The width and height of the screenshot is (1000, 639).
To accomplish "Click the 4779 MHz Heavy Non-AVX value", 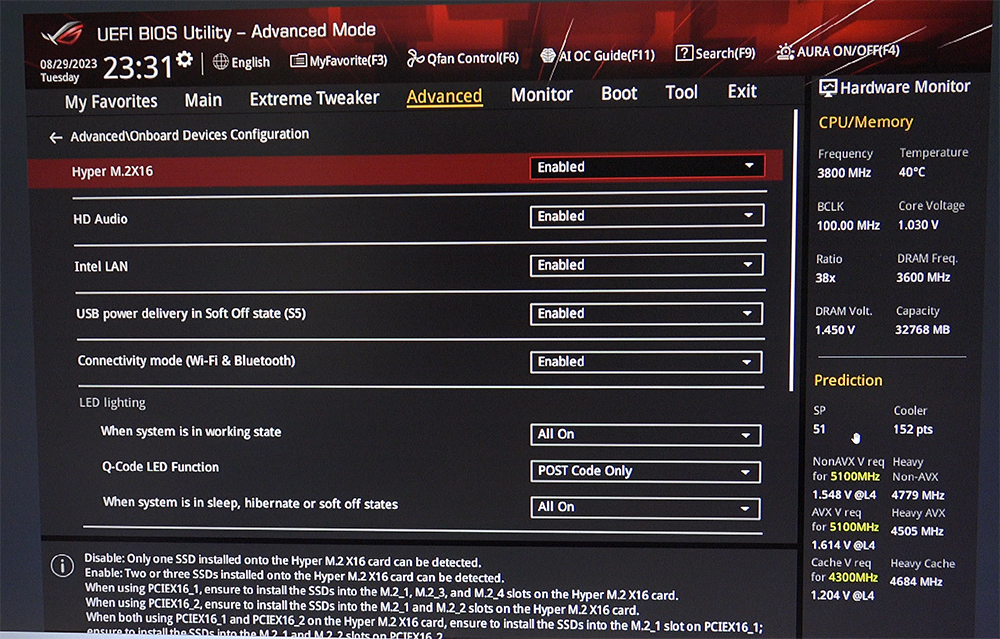I will point(918,496).
